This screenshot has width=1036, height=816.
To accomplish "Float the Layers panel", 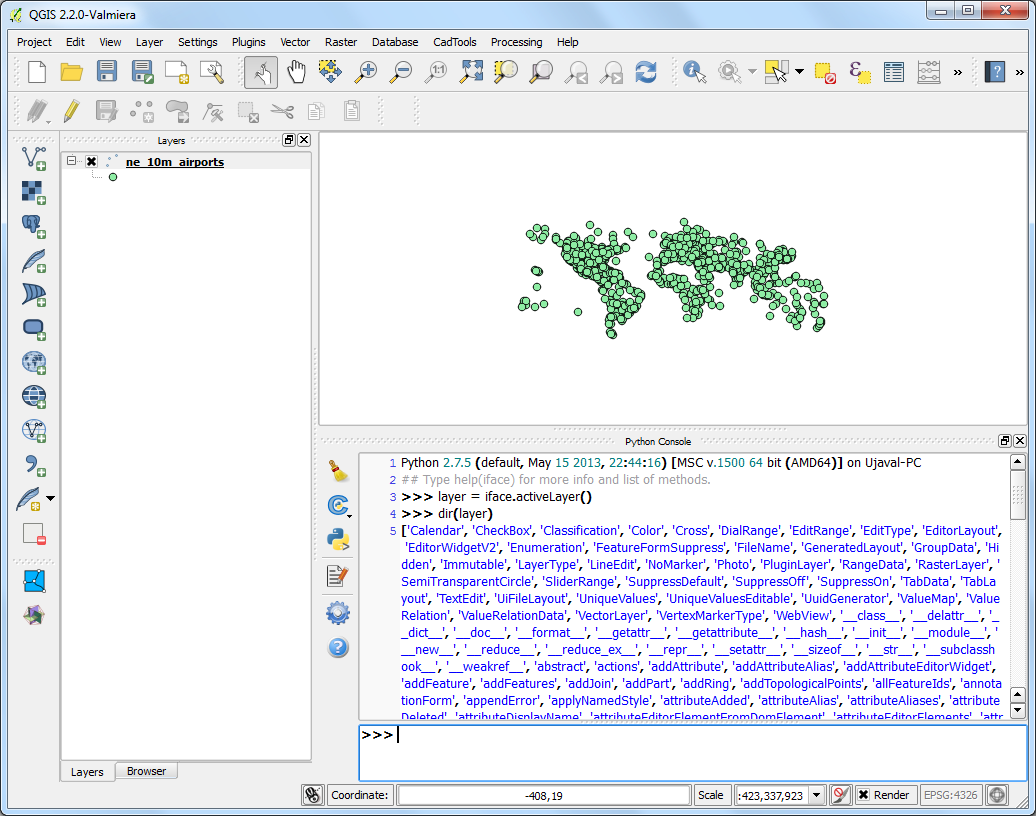I will [x=289, y=140].
